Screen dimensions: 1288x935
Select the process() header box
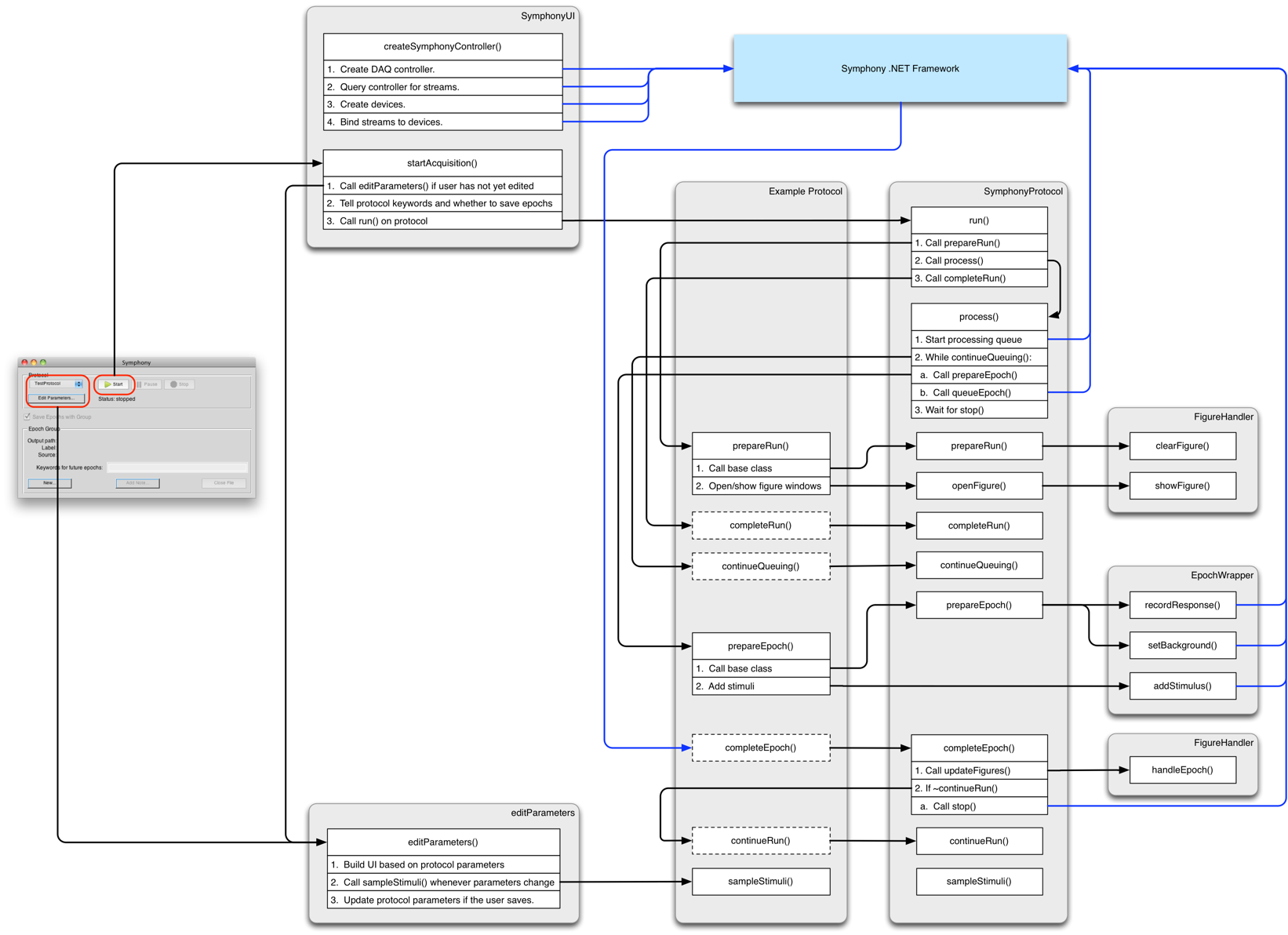pos(979,317)
